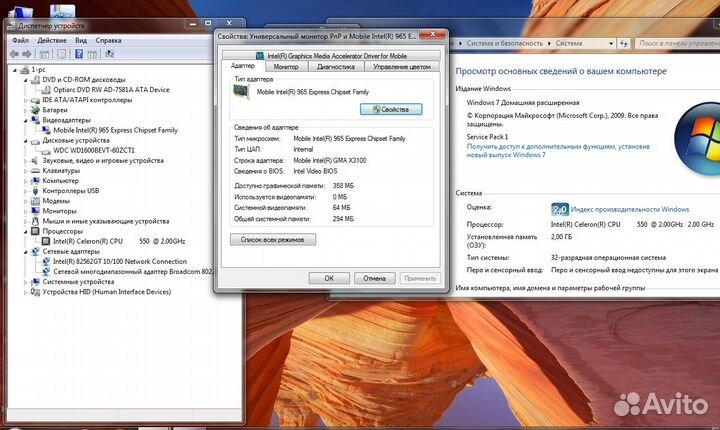Click the Control Panel search field
Viewport: 720px width, 430px height.
[x=677, y=44]
